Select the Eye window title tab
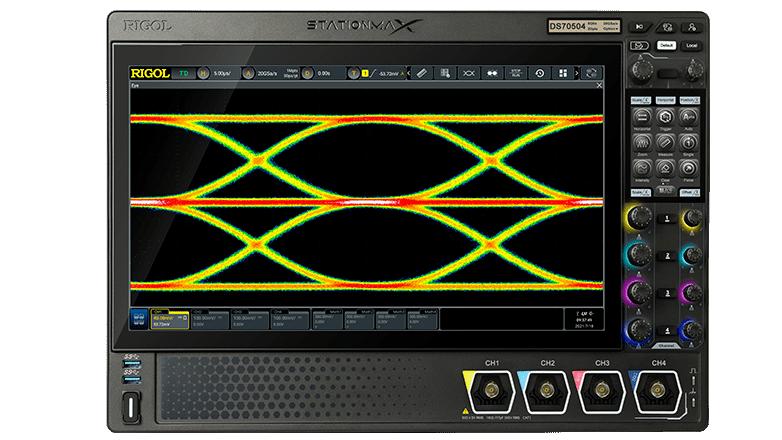Image resolution: width=782 pixels, height=440 pixels. coord(135,85)
